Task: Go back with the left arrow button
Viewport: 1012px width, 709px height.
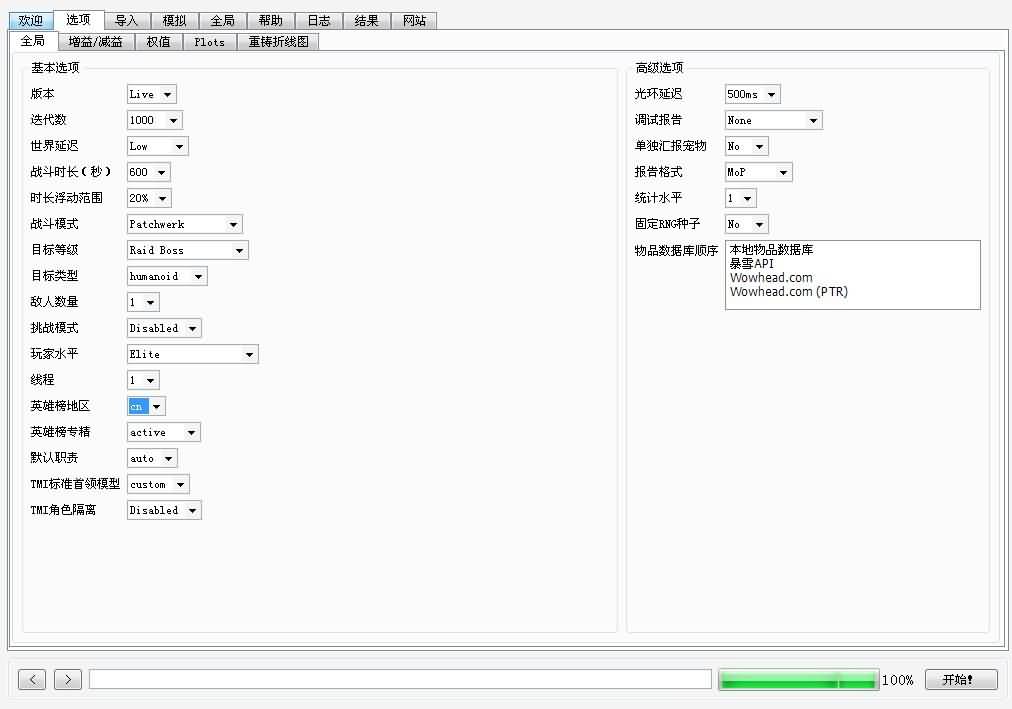Action: [x=32, y=679]
